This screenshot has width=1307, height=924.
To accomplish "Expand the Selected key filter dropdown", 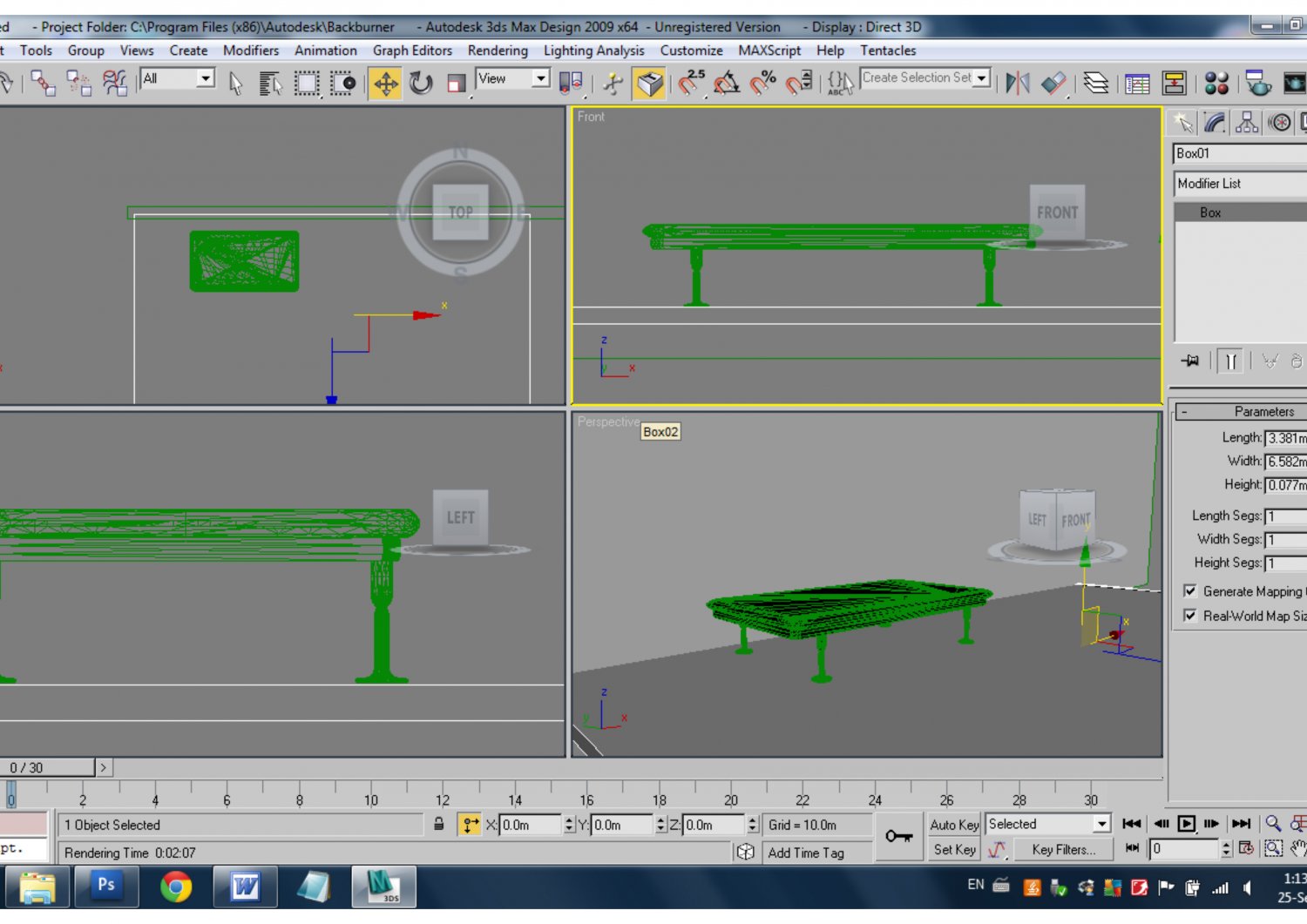I will click(x=1101, y=823).
